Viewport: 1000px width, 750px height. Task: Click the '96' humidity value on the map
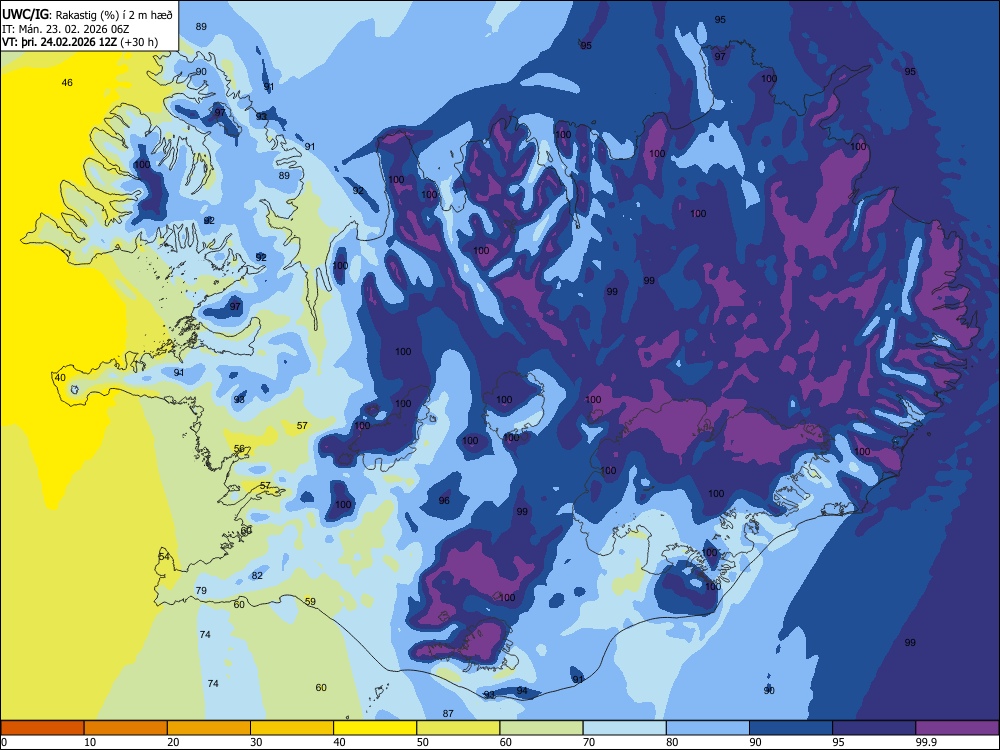pos(444,501)
